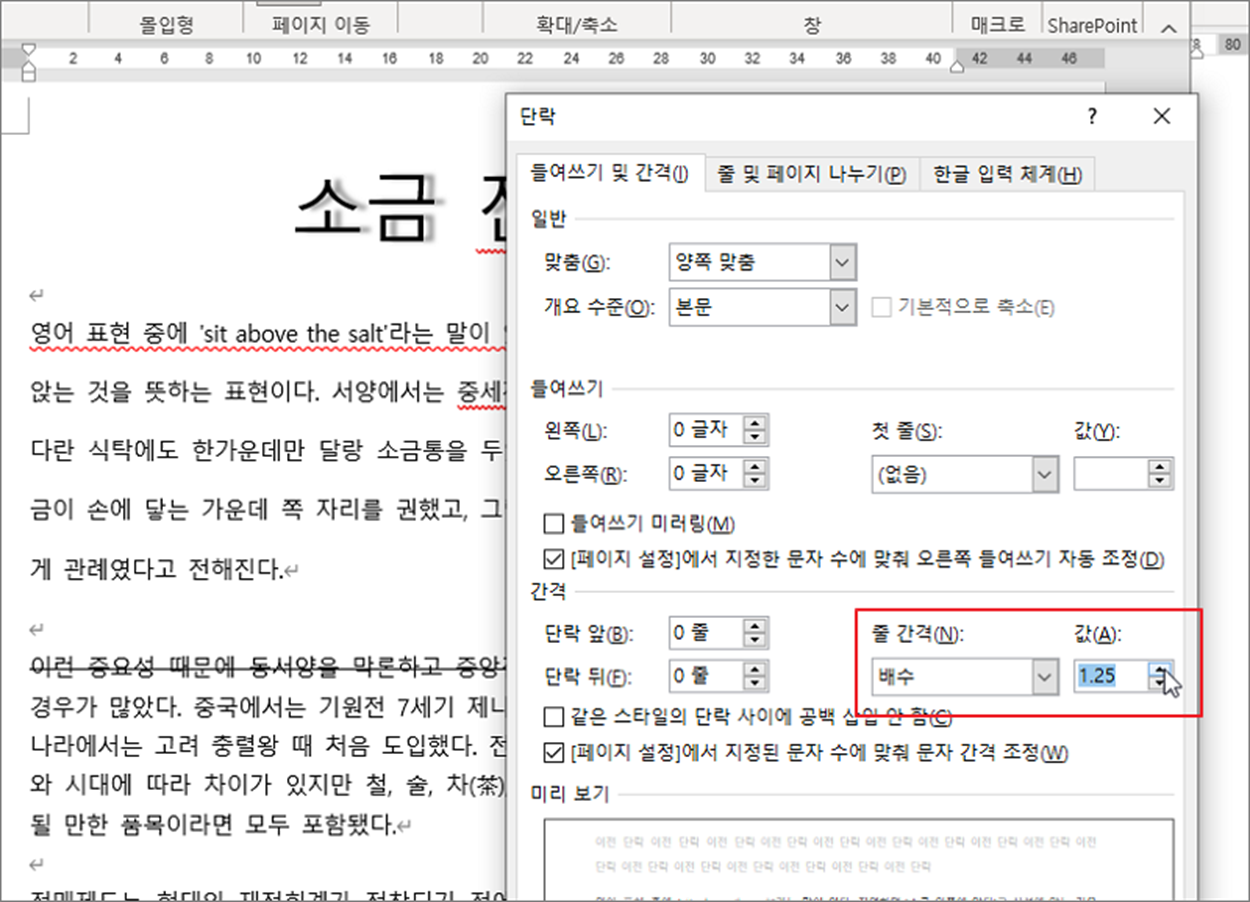Adjust the 왼쪽 indent spinner

(x=756, y=431)
